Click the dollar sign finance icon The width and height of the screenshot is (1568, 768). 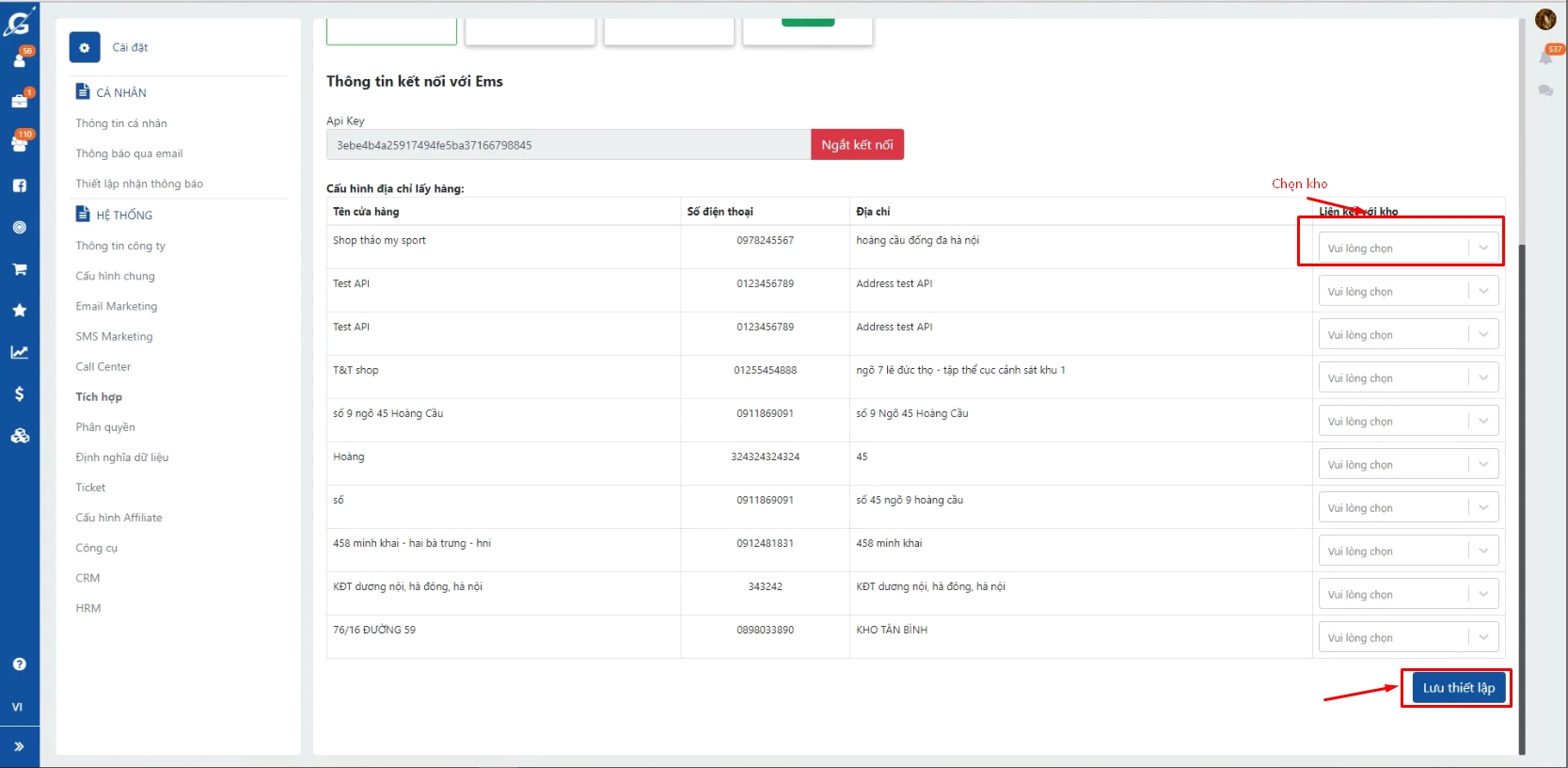(19, 393)
